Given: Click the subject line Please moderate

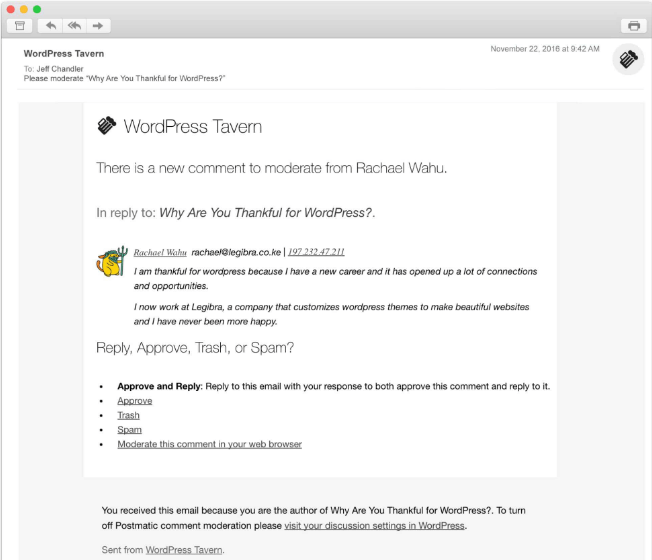Looking at the screenshot, I should 124,79.
